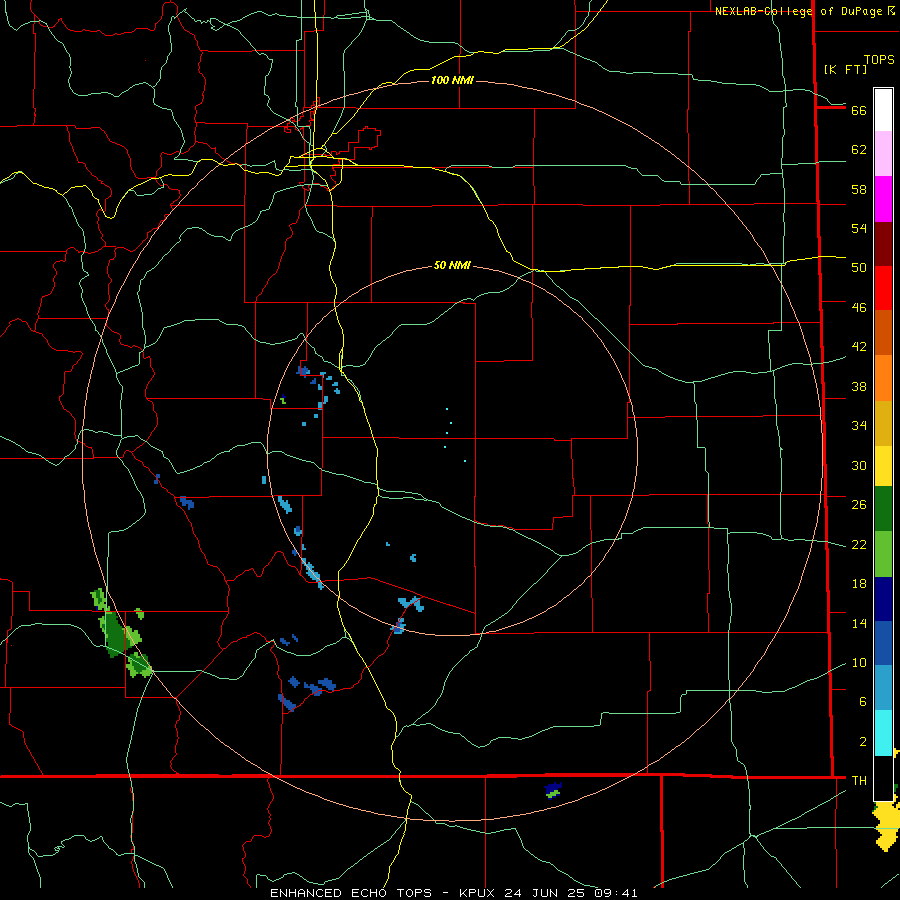Screen dimensions: 900x900
Task: Click the 50 NMI range ring label
Action: click(x=452, y=265)
